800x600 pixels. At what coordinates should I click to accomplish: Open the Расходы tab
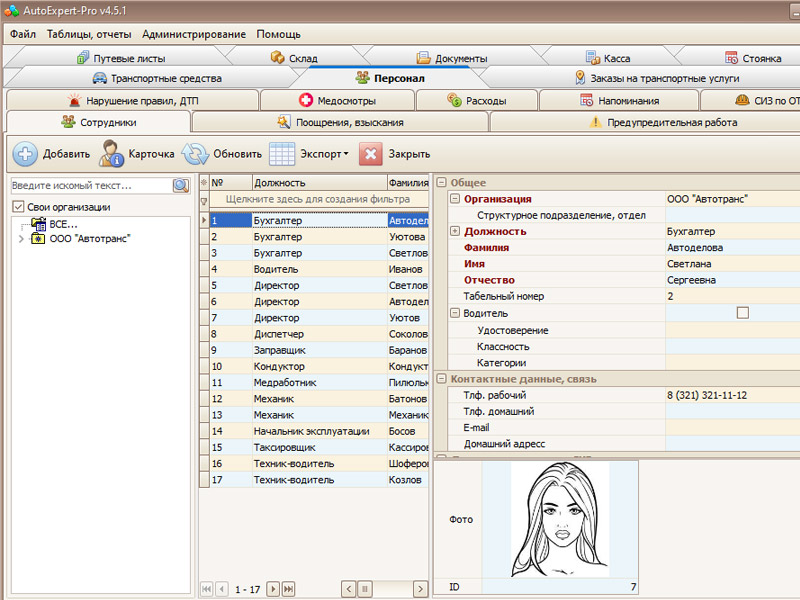tap(477, 101)
